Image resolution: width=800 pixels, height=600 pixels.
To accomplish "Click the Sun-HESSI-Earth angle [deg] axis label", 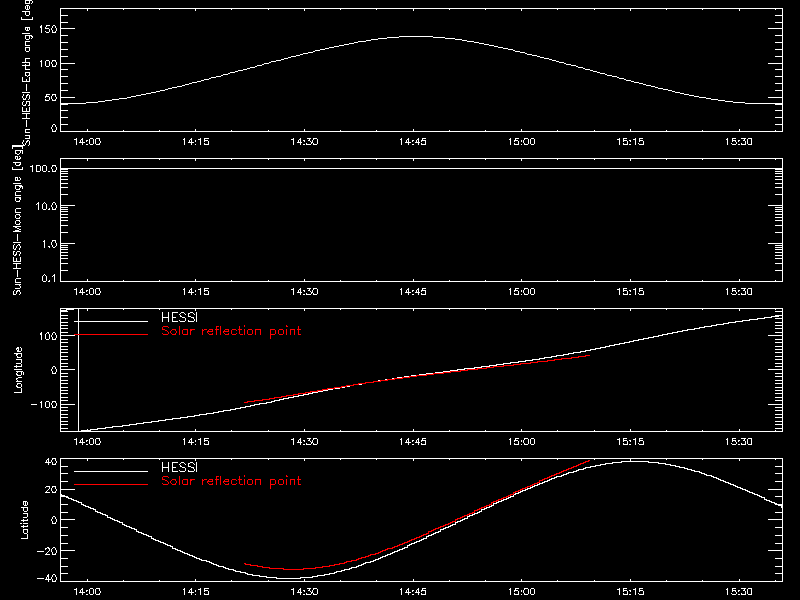I will pos(28,73).
